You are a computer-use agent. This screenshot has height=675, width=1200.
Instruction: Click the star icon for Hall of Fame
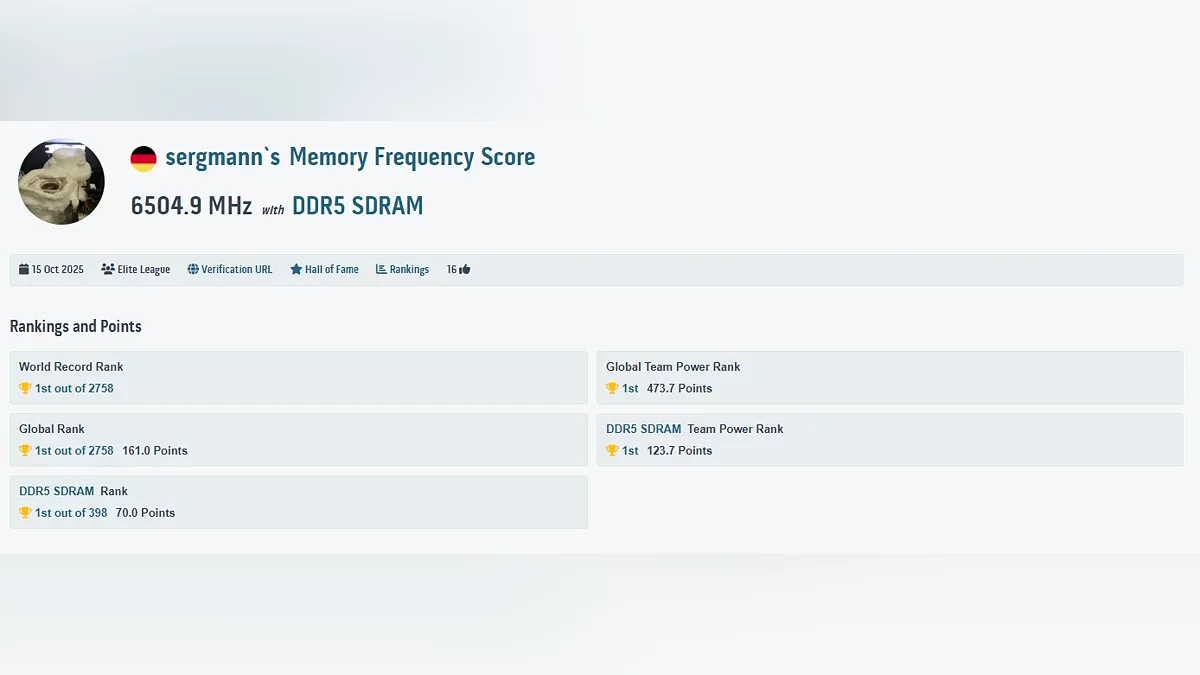[x=296, y=270]
